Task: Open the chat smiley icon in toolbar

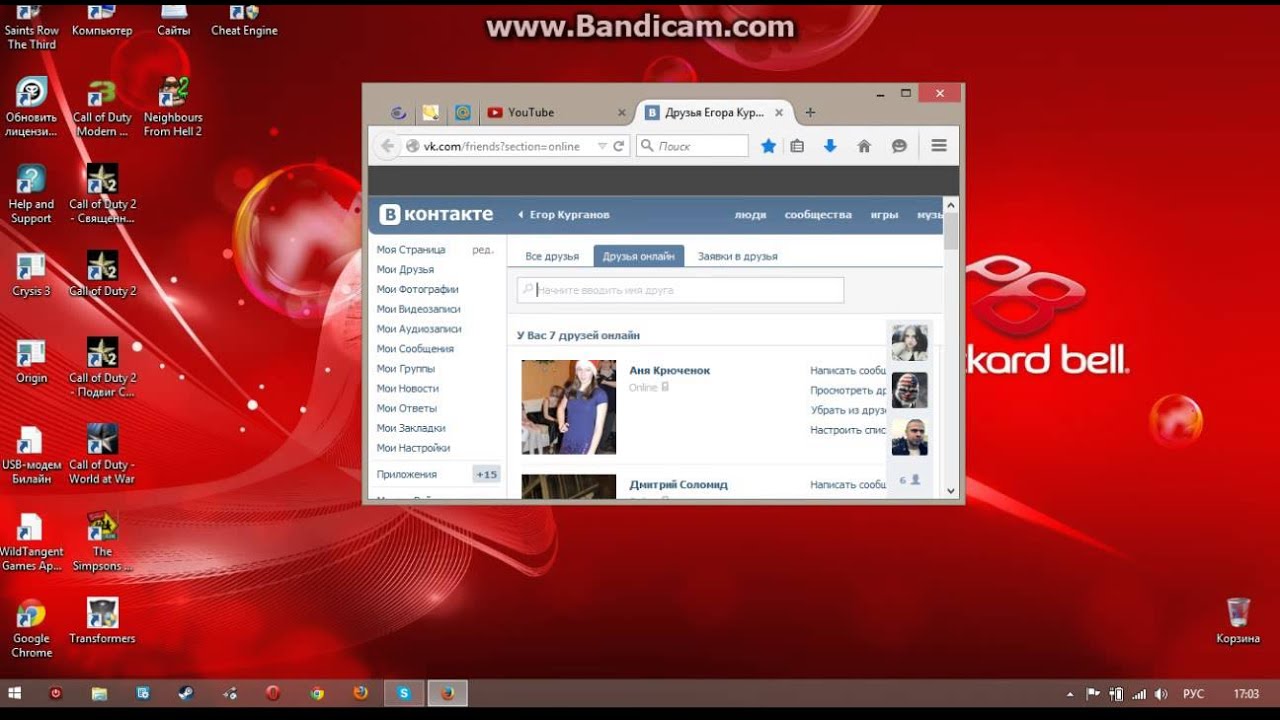Action: click(x=899, y=146)
